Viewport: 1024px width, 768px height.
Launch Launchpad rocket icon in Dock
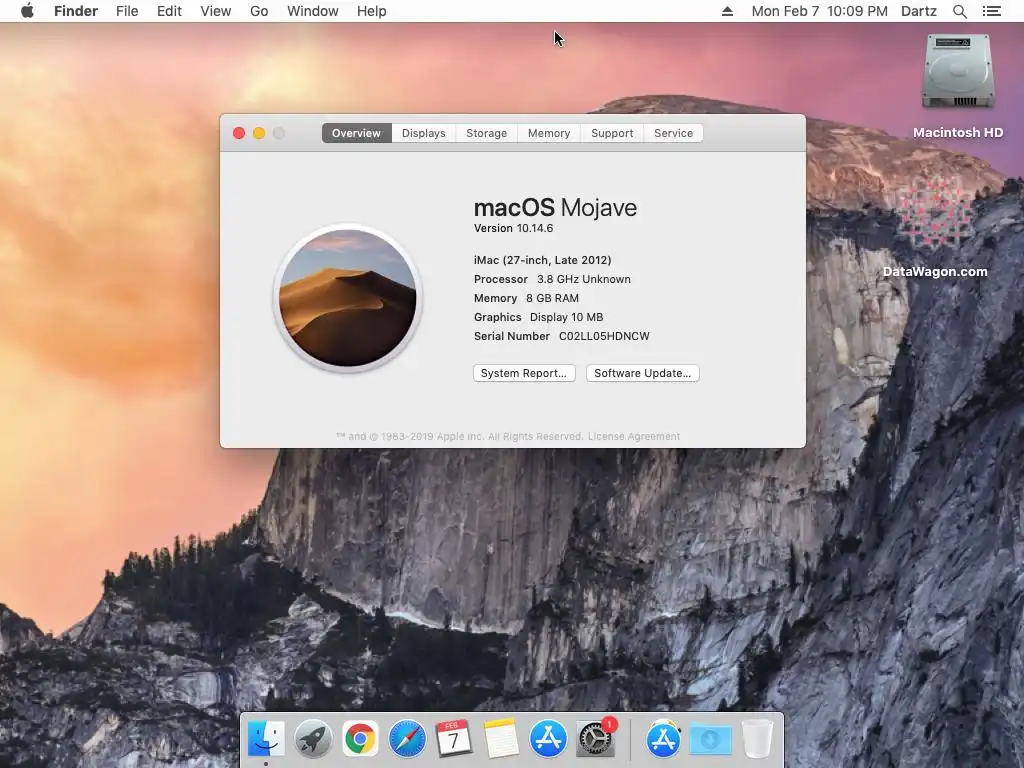(x=313, y=739)
